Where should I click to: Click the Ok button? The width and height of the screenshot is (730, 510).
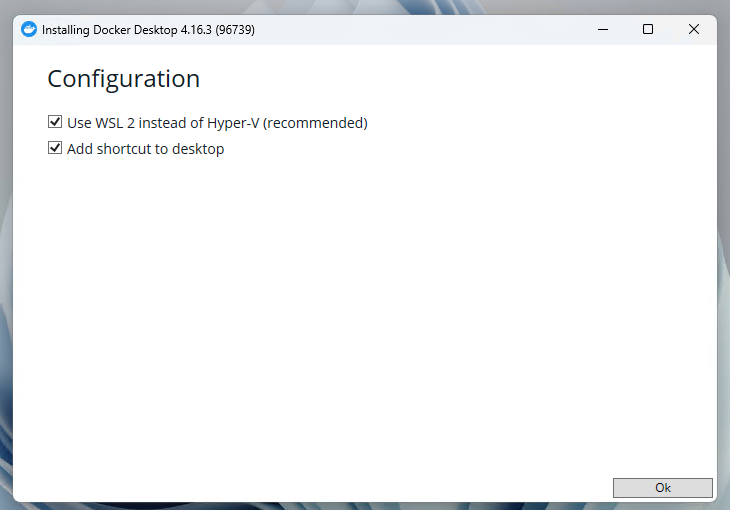coord(662,488)
